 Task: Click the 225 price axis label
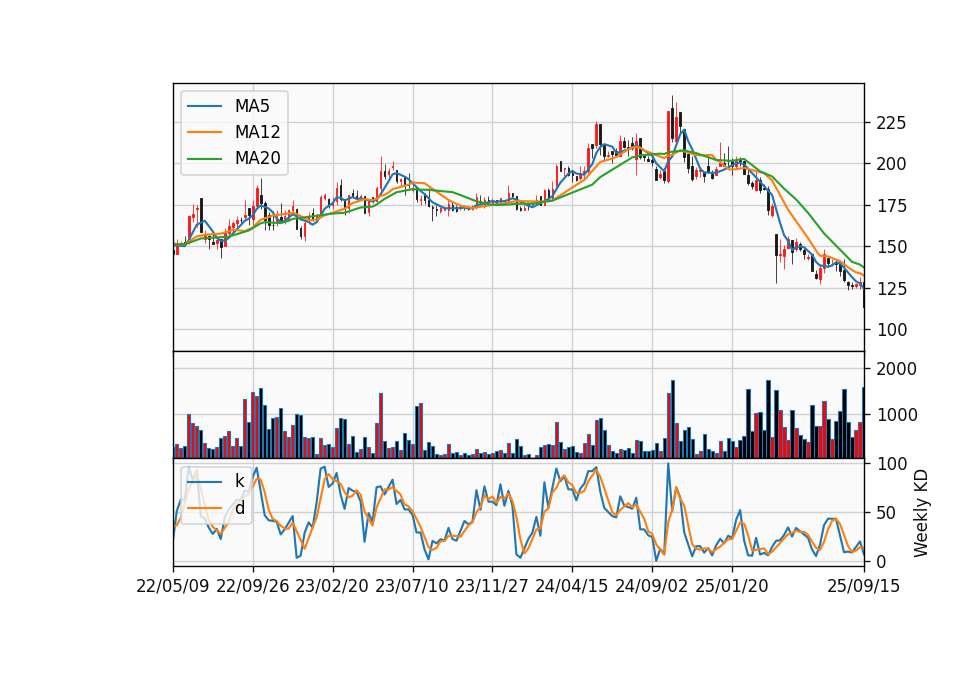pyautogui.click(x=891, y=123)
